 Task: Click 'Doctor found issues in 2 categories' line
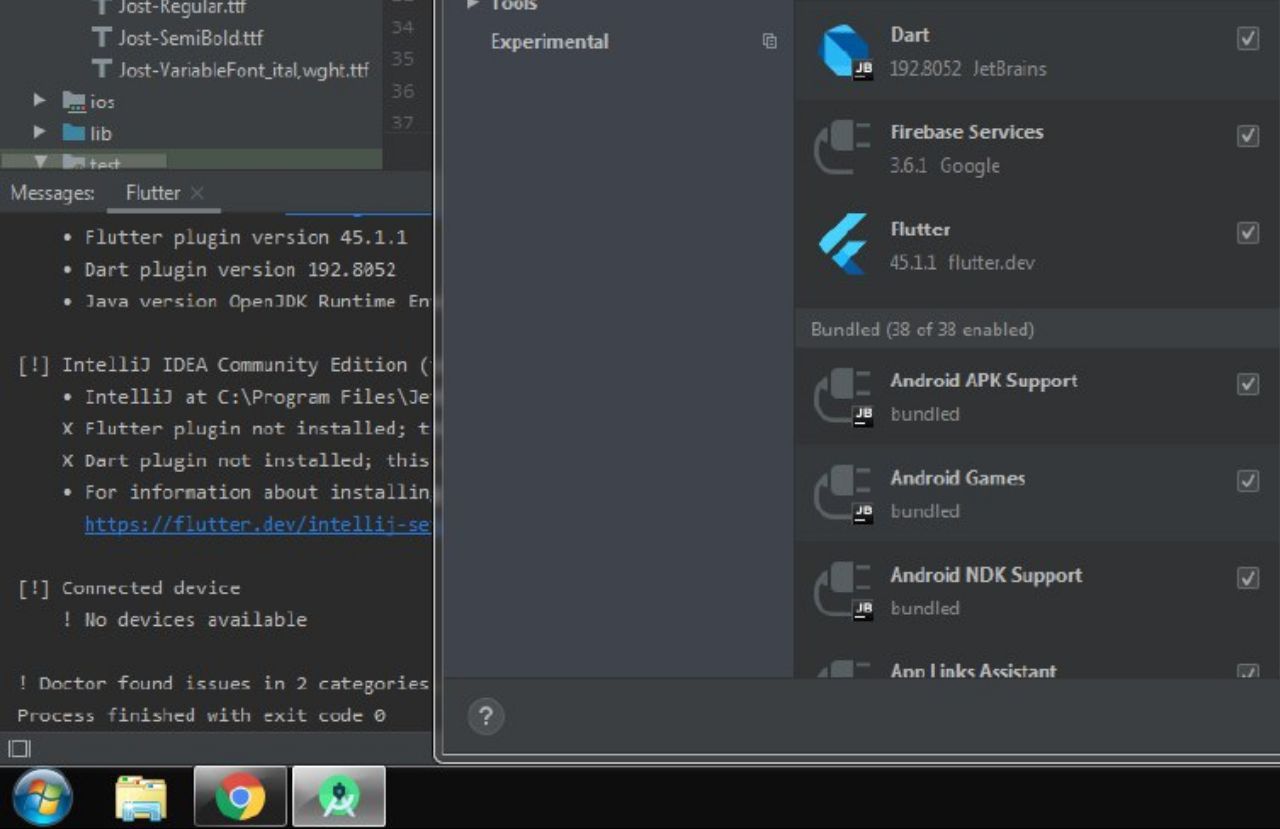point(223,683)
